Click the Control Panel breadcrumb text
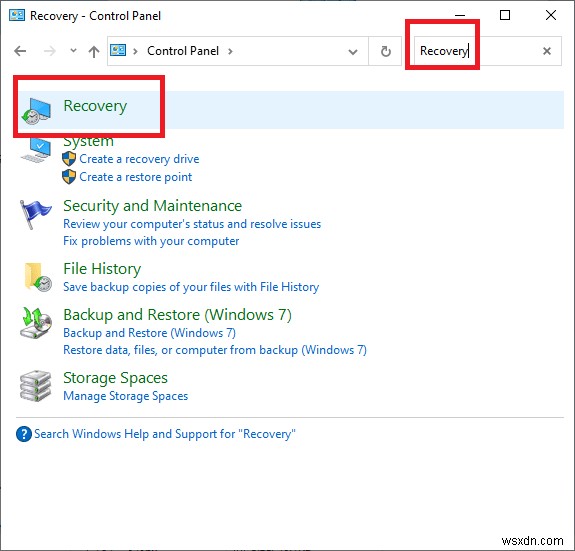The height and width of the screenshot is (551, 575). [183, 51]
